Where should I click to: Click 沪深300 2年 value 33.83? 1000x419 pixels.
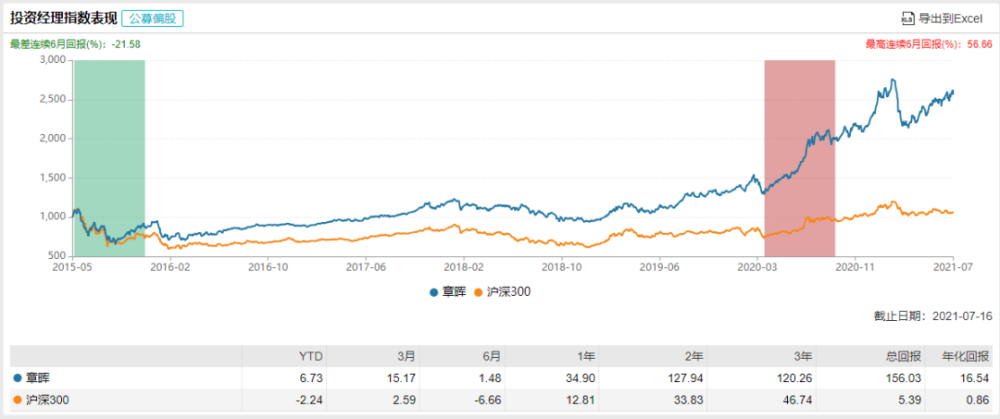689,399
